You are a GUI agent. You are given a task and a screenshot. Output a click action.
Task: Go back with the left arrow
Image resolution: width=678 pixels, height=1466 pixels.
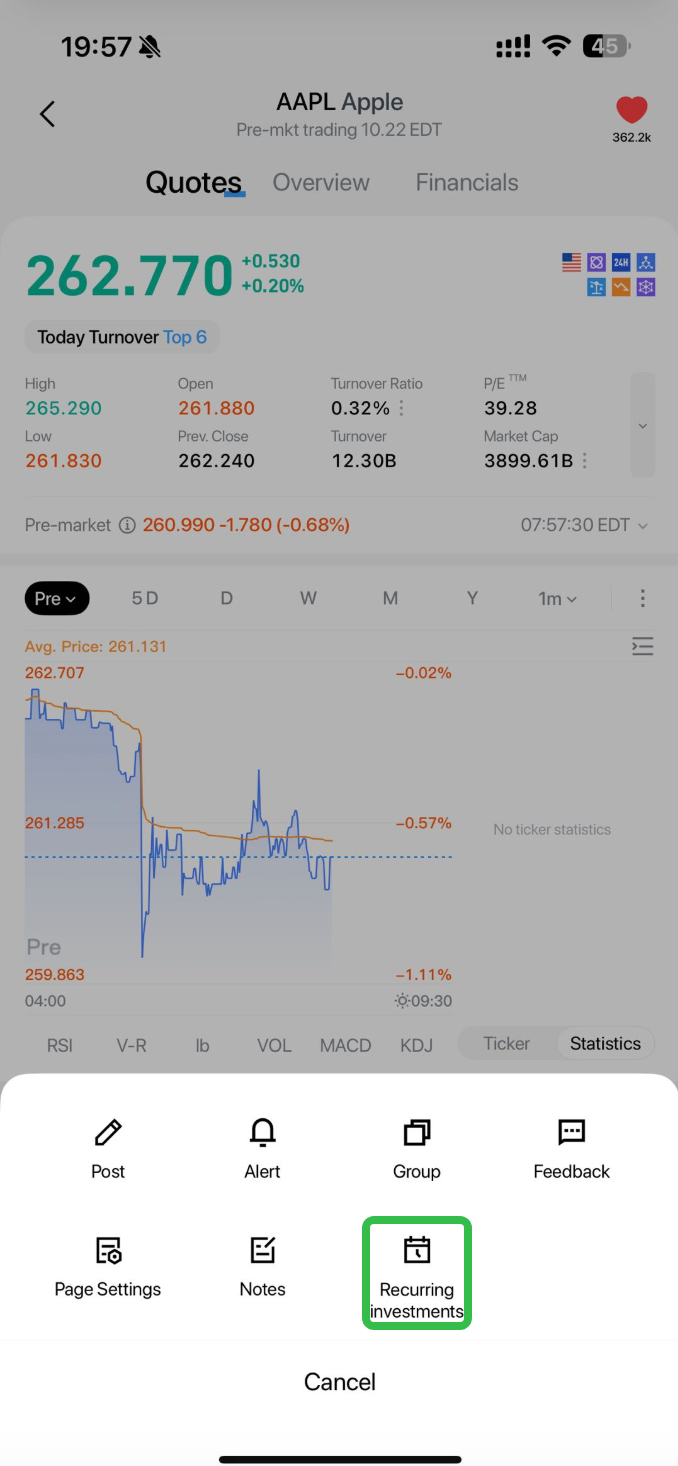pyautogui.click(x=47, y=114)
